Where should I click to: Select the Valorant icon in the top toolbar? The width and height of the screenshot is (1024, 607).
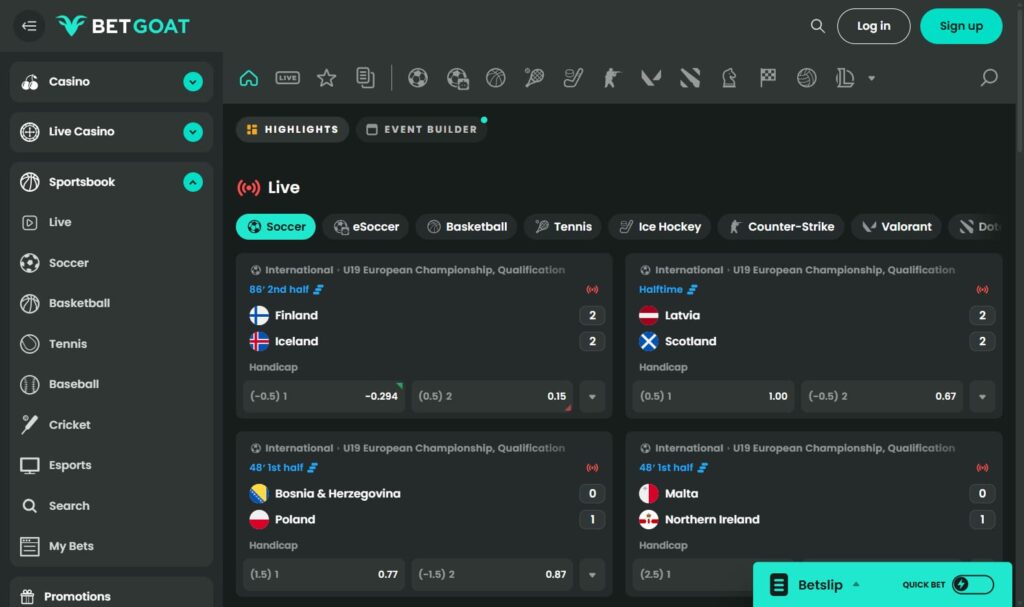(x=650, y=76)
